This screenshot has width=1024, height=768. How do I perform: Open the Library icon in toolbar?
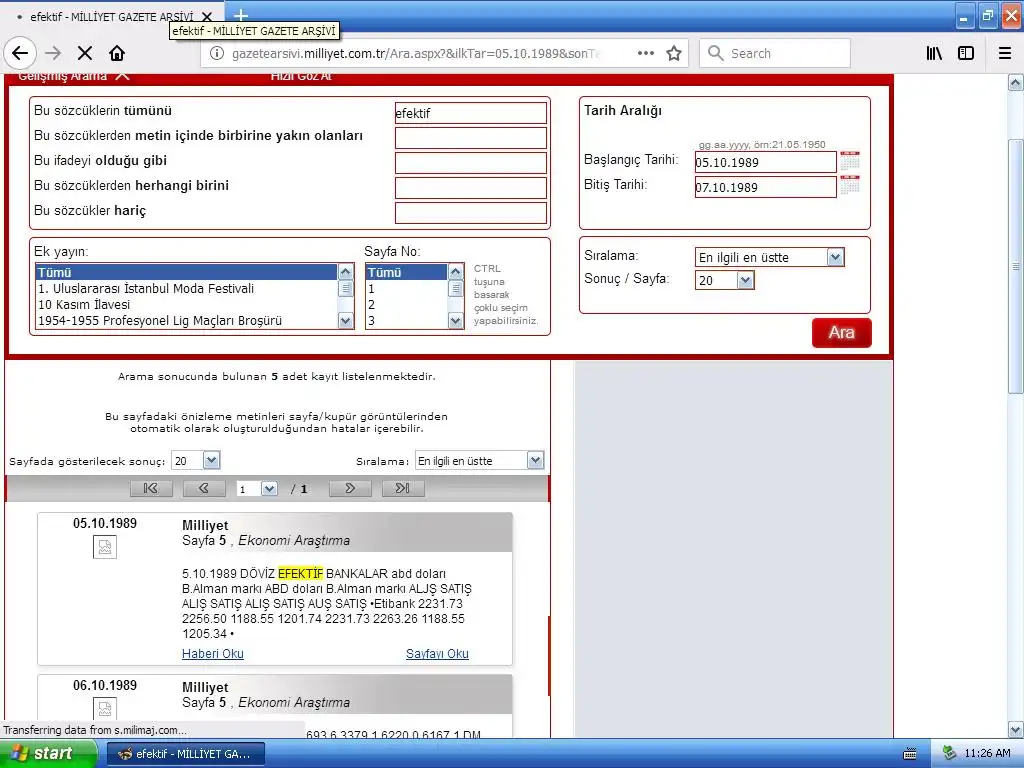click(935, 54)
